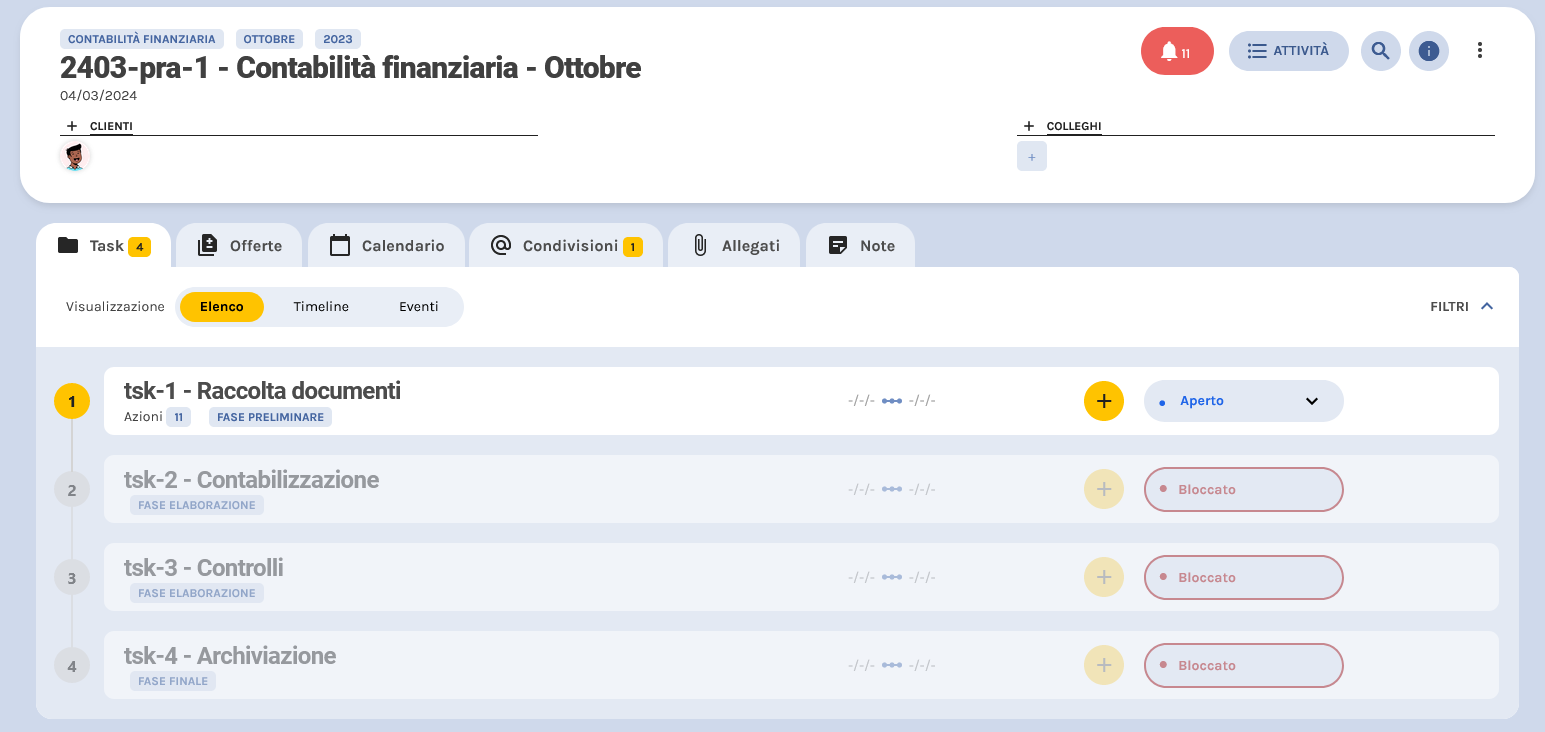Image resolution: width=1545 pixels, height=732 pixels.
Task: Open task tsk-3 - Controlli
Action: point(203,567)
